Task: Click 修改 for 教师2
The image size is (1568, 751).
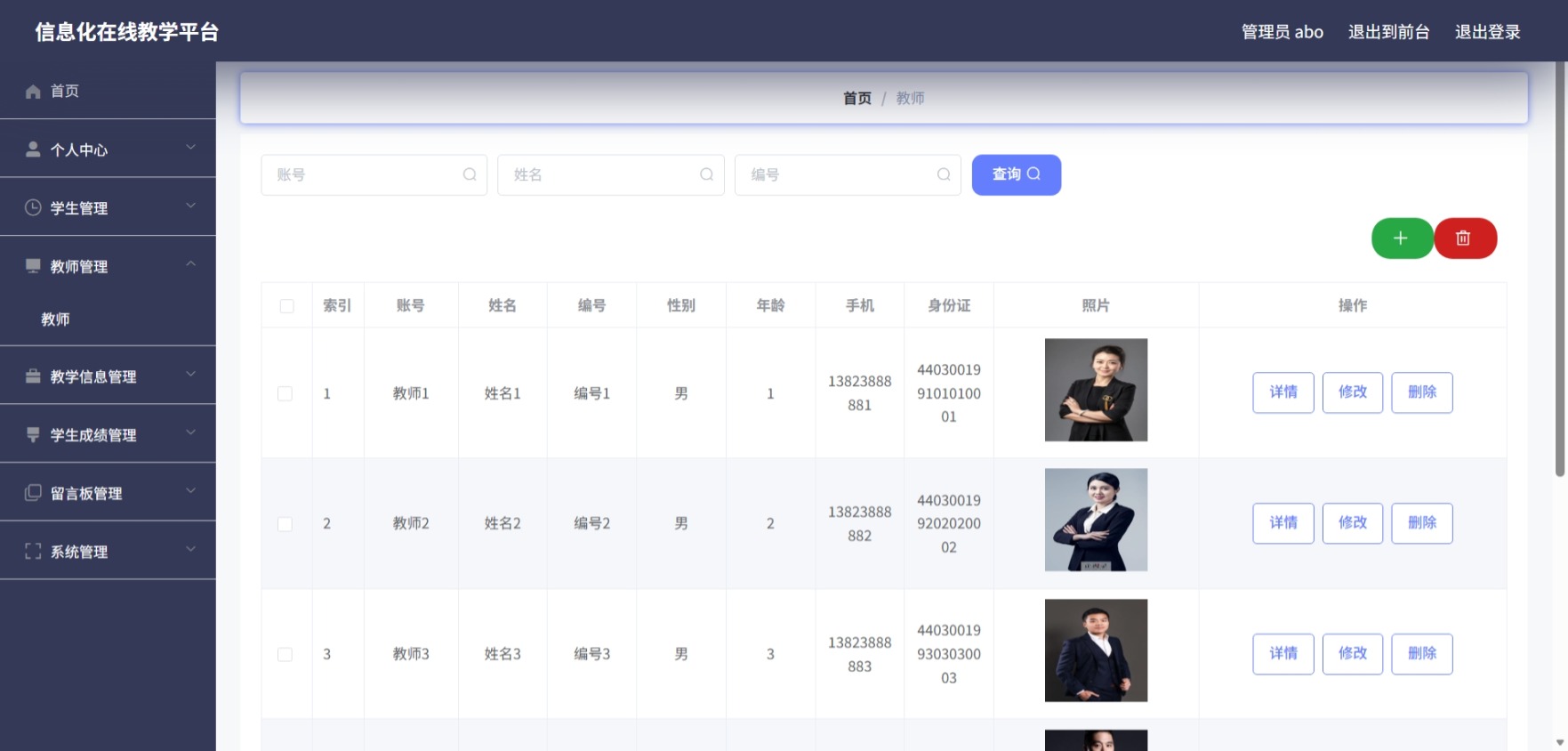Action: [1353, 523]
